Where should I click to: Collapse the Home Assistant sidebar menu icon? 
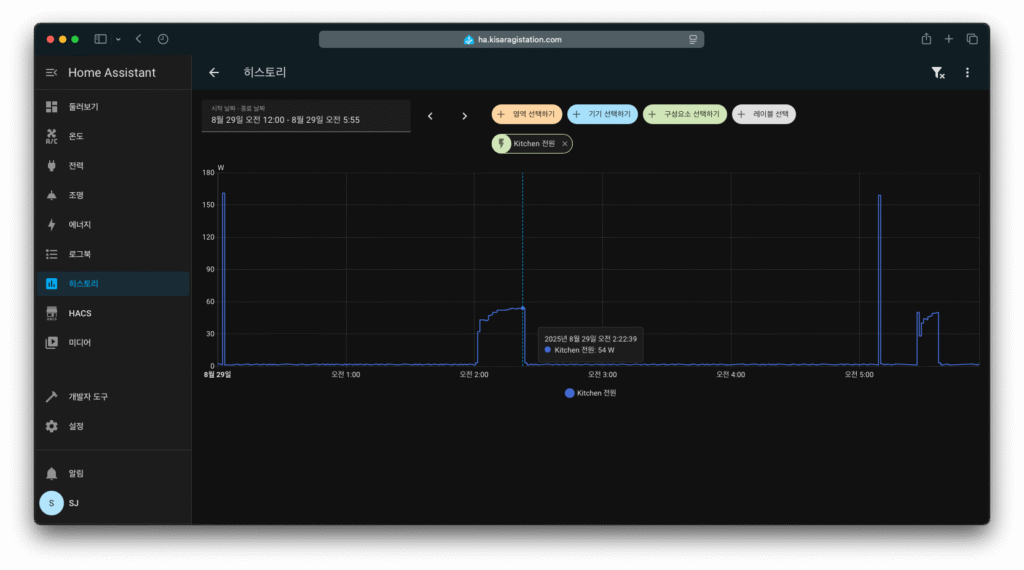(x=52, y=73)
